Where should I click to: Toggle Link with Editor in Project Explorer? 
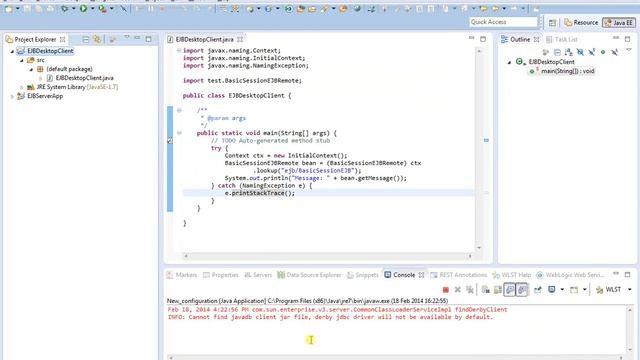click(97, 40)
